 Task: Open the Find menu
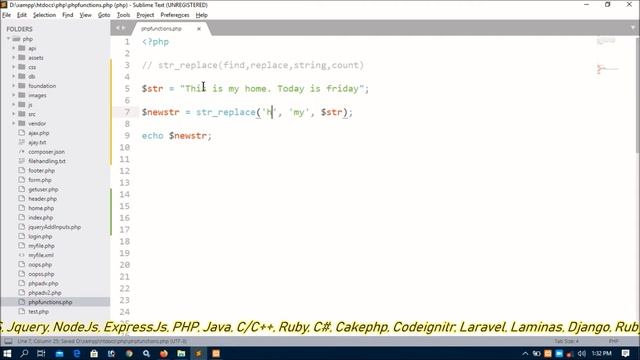pyautogui.click(x=68, y=15)
